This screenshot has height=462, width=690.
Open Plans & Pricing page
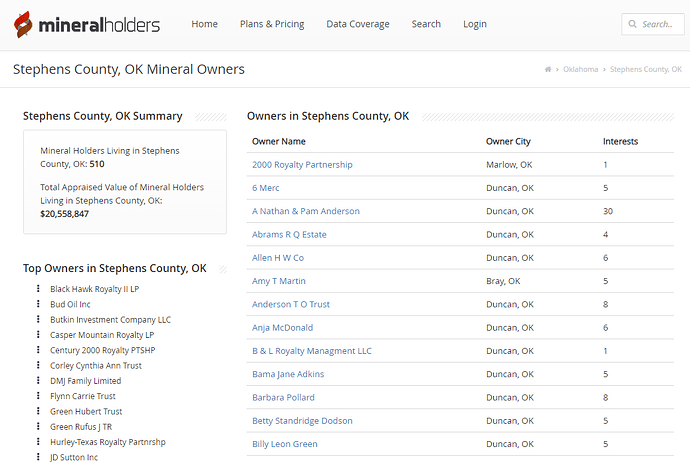pyautogui.click(x=272, y=24)
